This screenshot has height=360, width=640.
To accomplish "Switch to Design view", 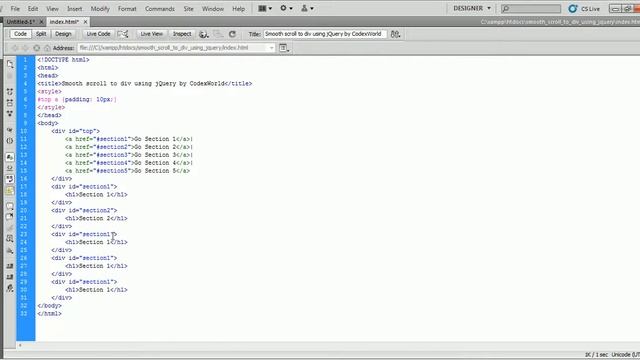I will [x=63, y=34].
